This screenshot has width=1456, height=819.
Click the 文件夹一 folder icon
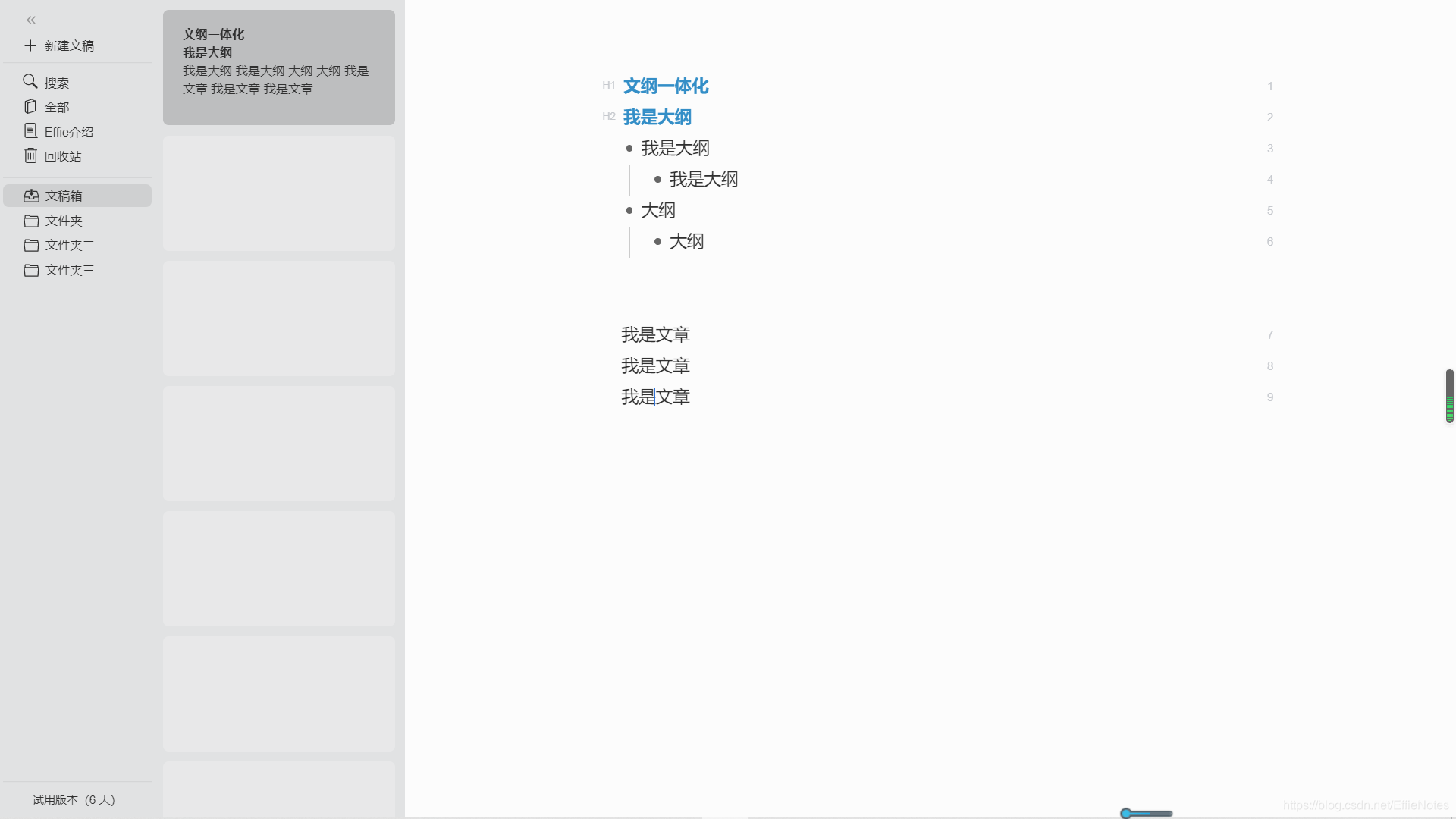click(31, 221)
